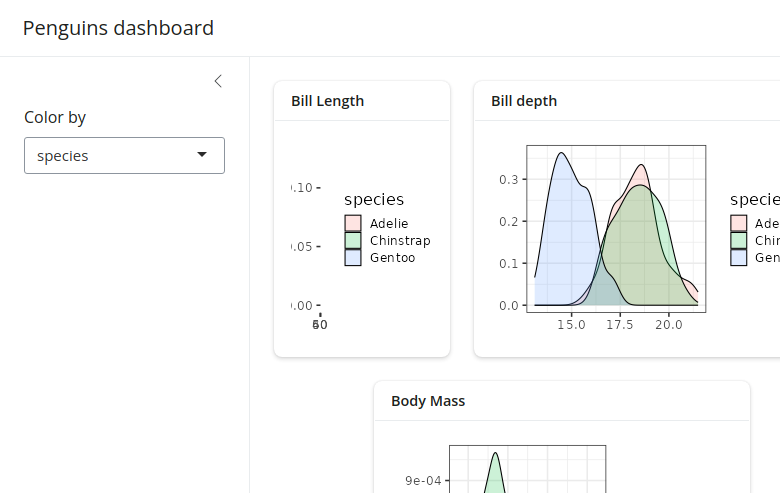Screen dimensions: 780x493
Task: Click the Bill depth density plot area
Action: pos(616,229)
